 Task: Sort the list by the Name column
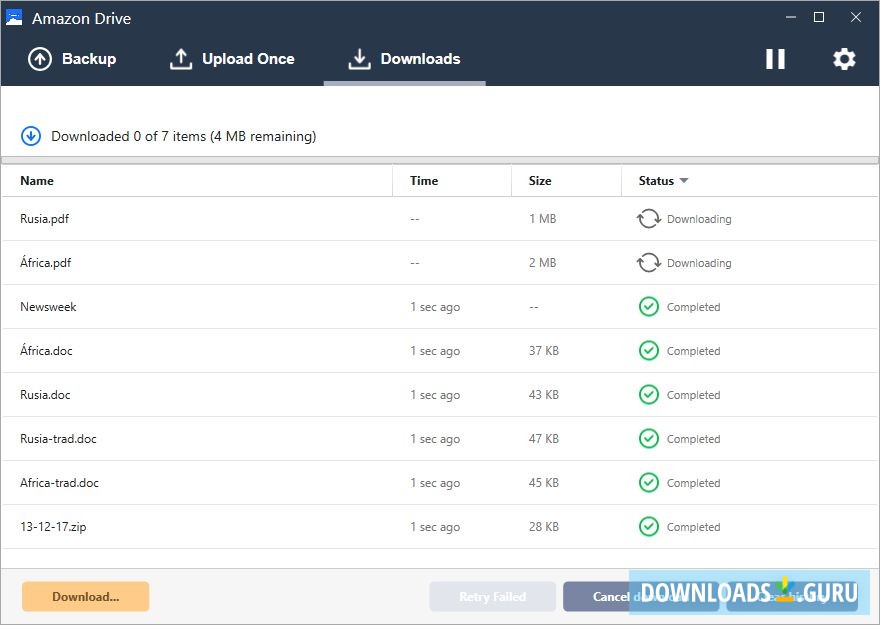click(x=36, y=181)
